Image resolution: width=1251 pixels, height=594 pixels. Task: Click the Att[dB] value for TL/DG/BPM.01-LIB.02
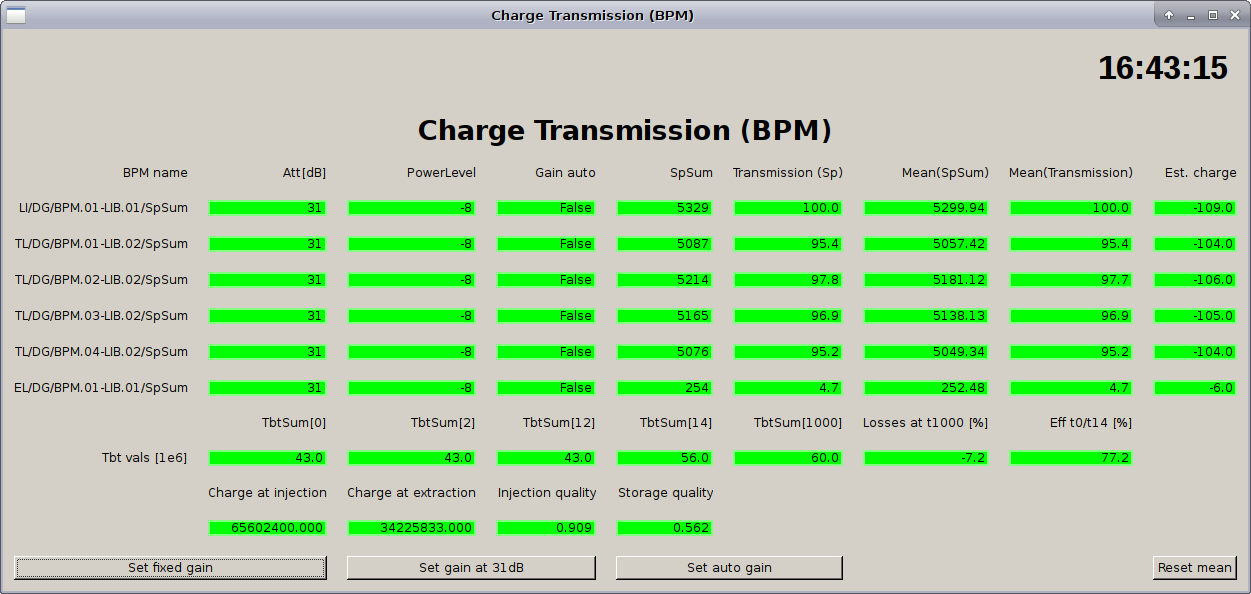coord(267,244)
